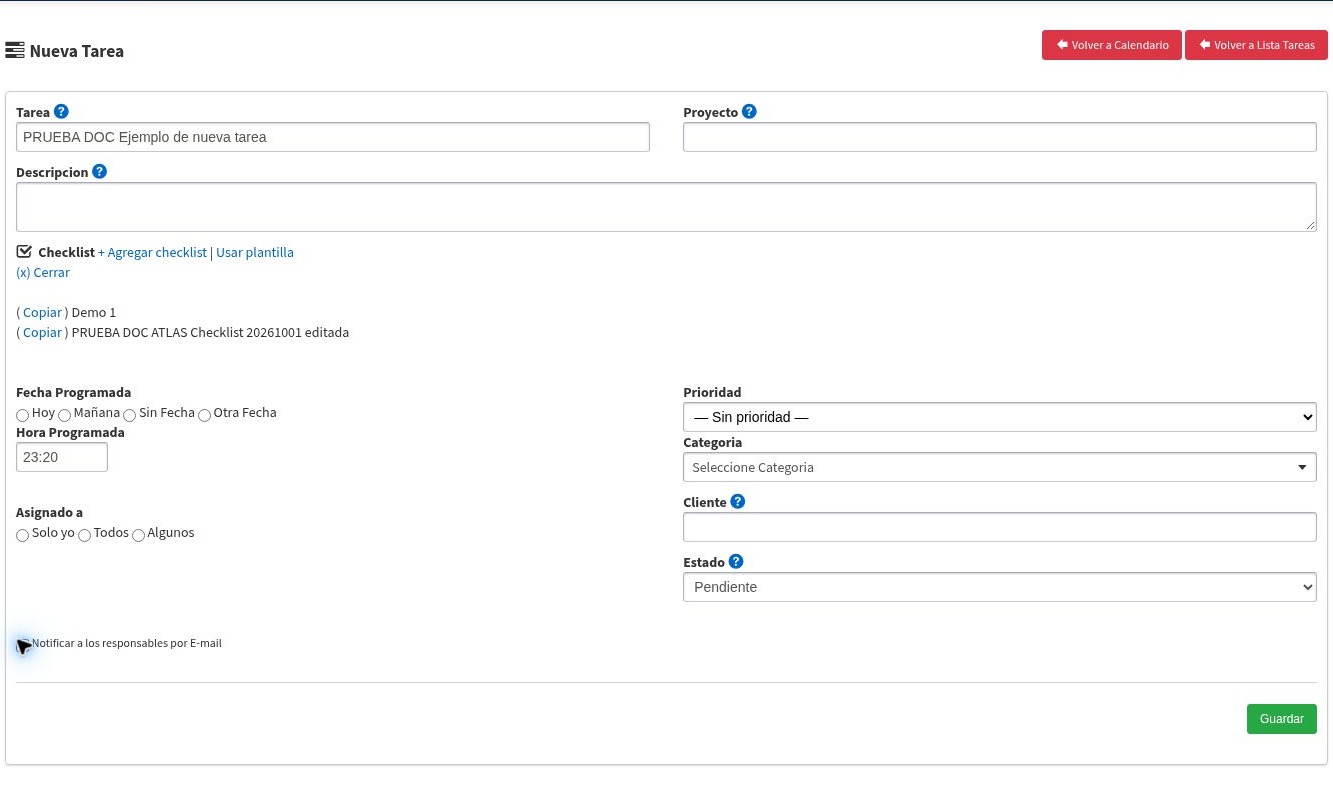
Task: Choose the Otra Fecha radio option
Action: click(205, 415)
